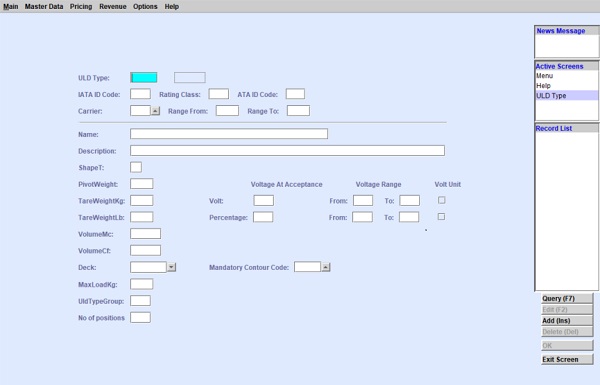Open the Options menu
Image resolution: width=600 pixels, height=385 pixels.
coord(145,7)
